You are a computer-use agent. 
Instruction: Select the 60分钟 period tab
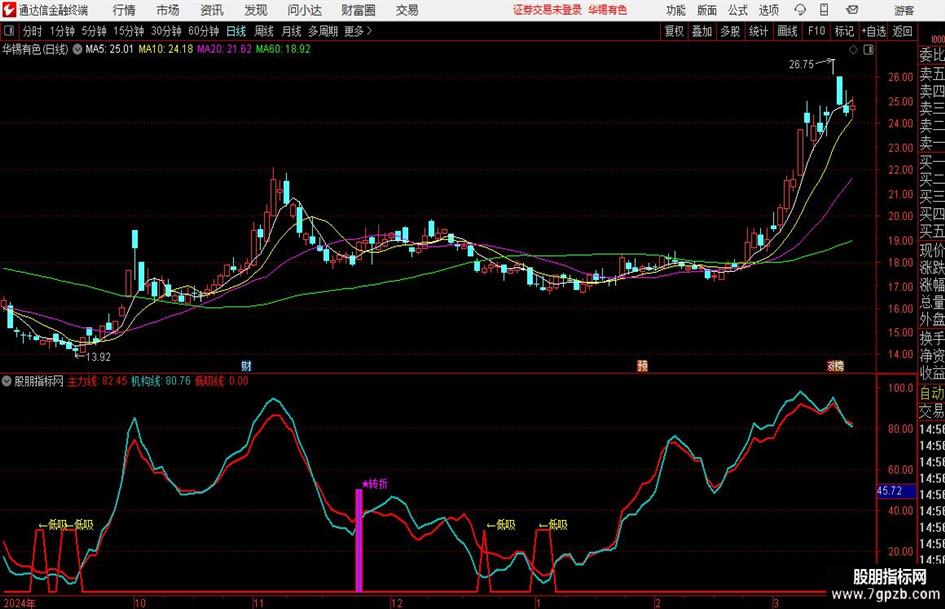(204, 31)
